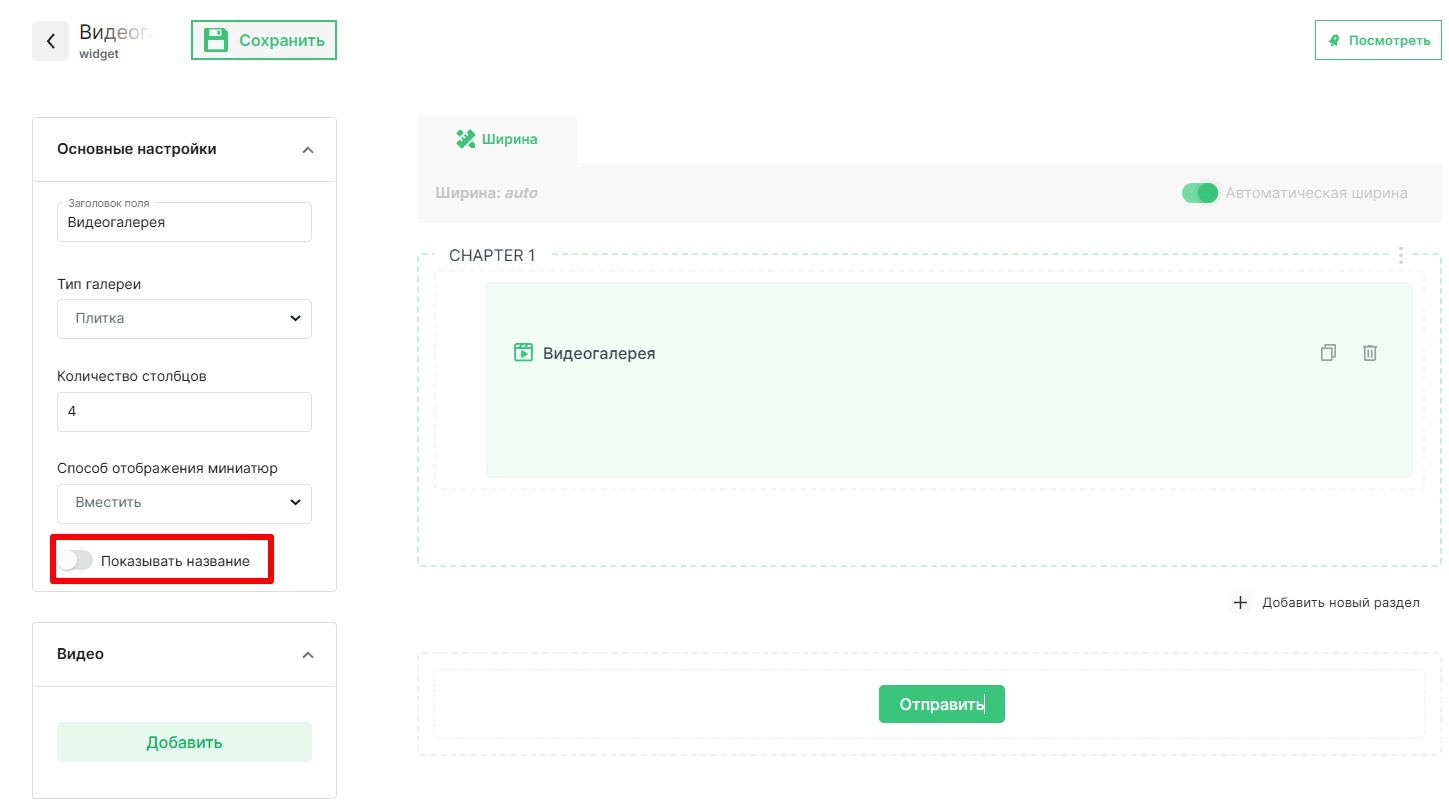The width and height of the screenshot is (1449, 810).
Task: Click the ruler icon on Ширина tab
Action: point(465,139)
